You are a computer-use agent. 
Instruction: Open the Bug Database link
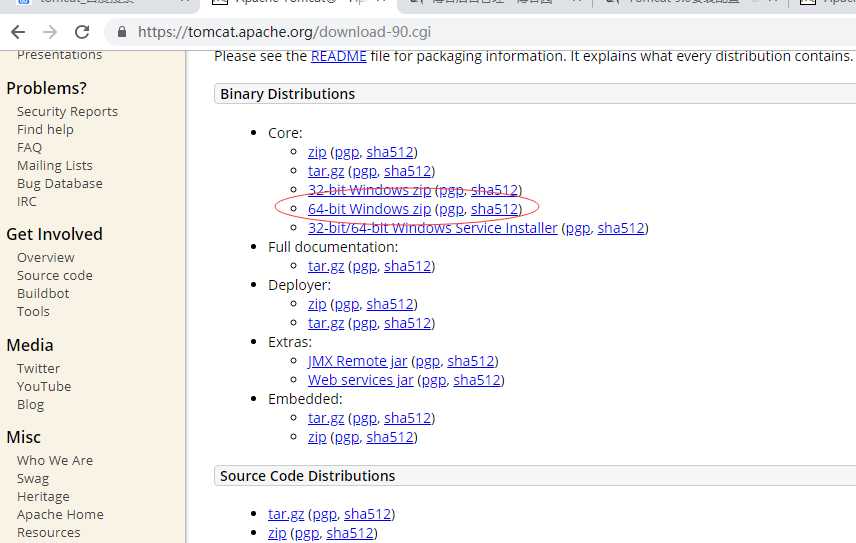(x=60, y=183)
